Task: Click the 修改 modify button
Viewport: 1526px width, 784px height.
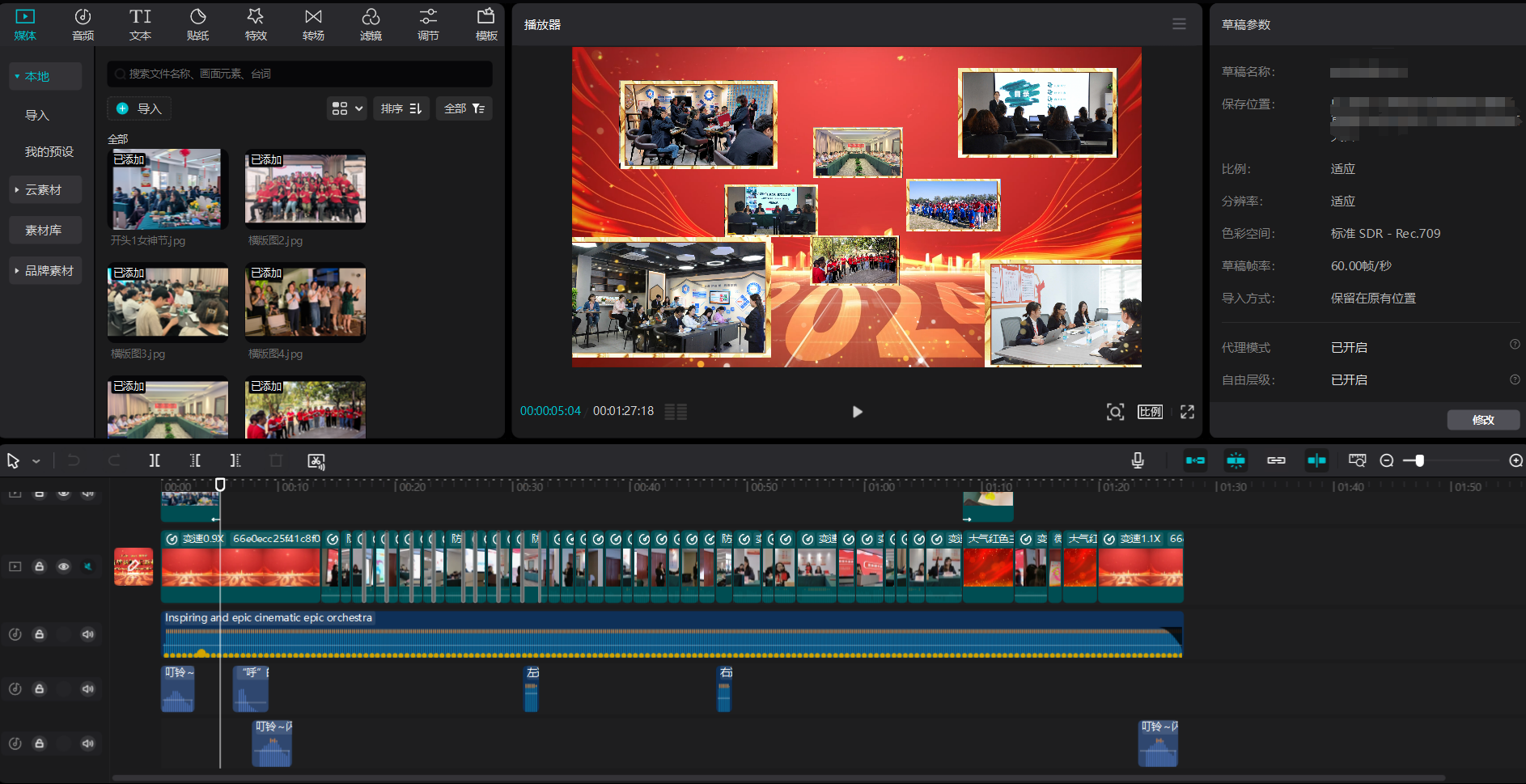Action: point(1483,420)
